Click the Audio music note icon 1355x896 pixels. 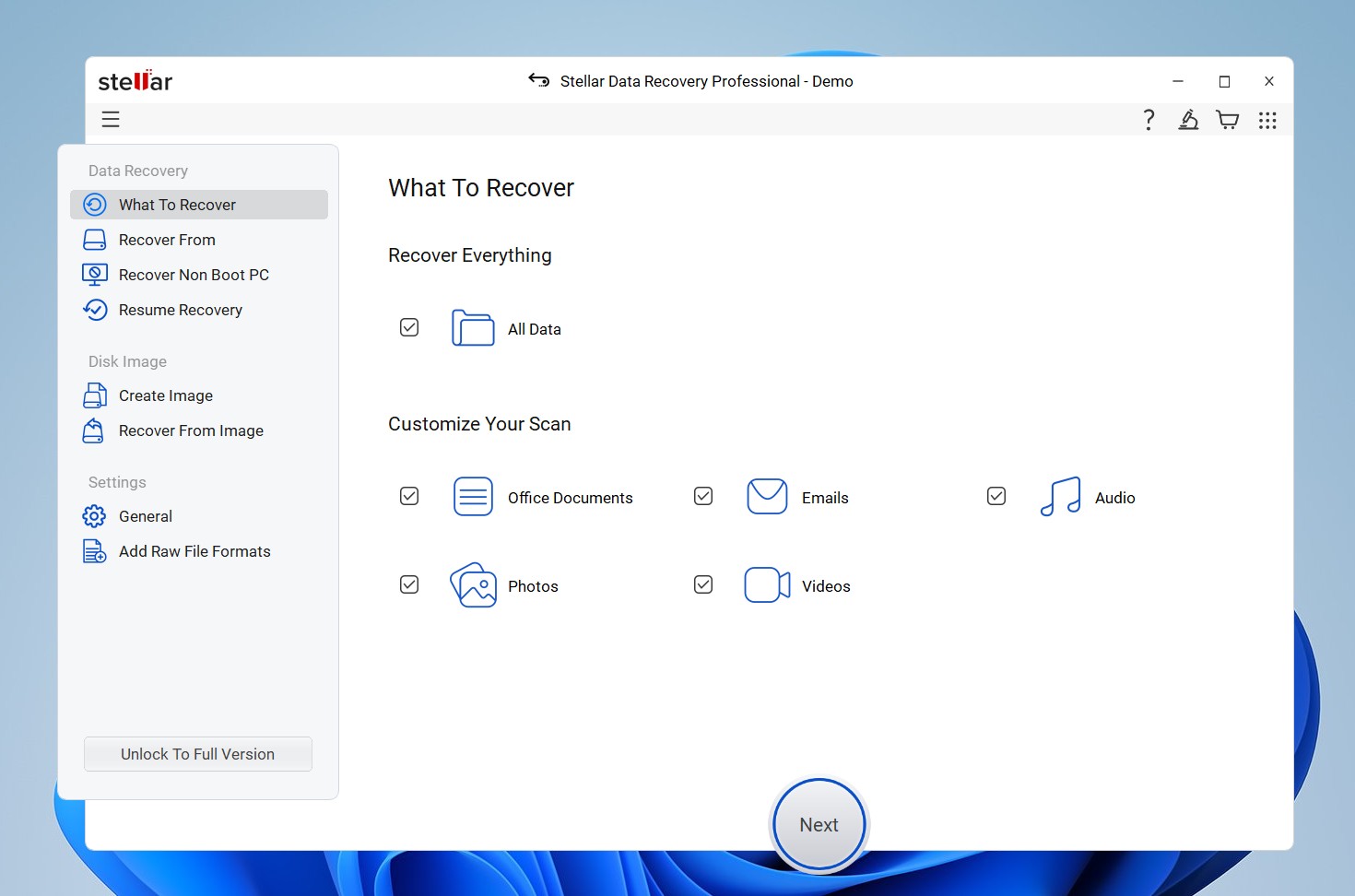point(1060,496)
